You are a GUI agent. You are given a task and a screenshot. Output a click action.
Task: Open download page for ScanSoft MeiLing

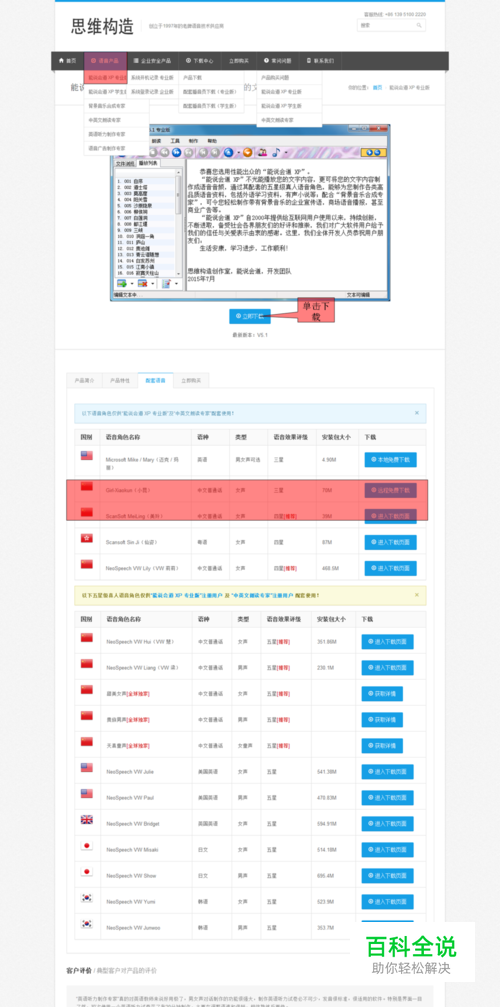tap(390, 516)
